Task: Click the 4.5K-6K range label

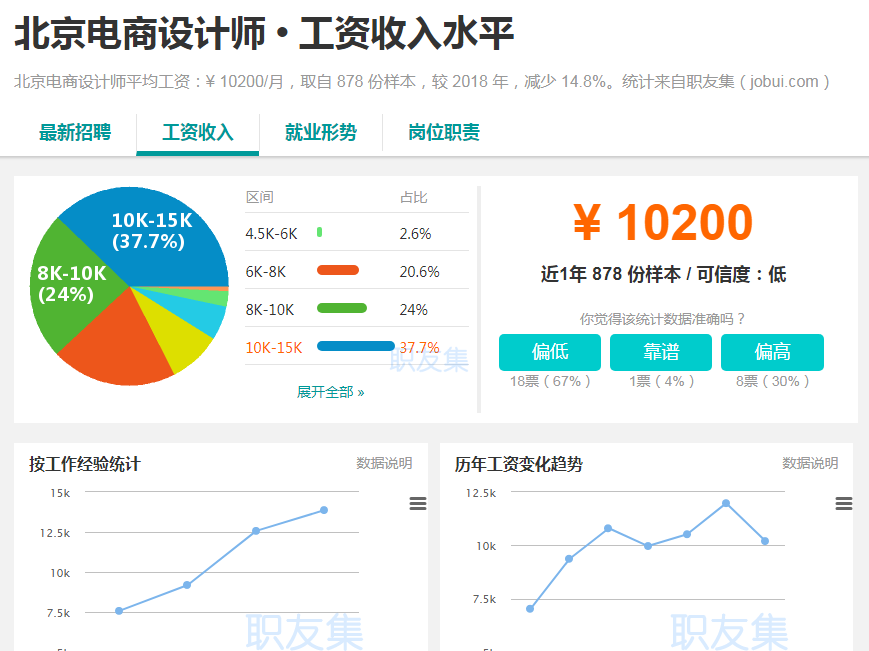Action: coord(272,234)
